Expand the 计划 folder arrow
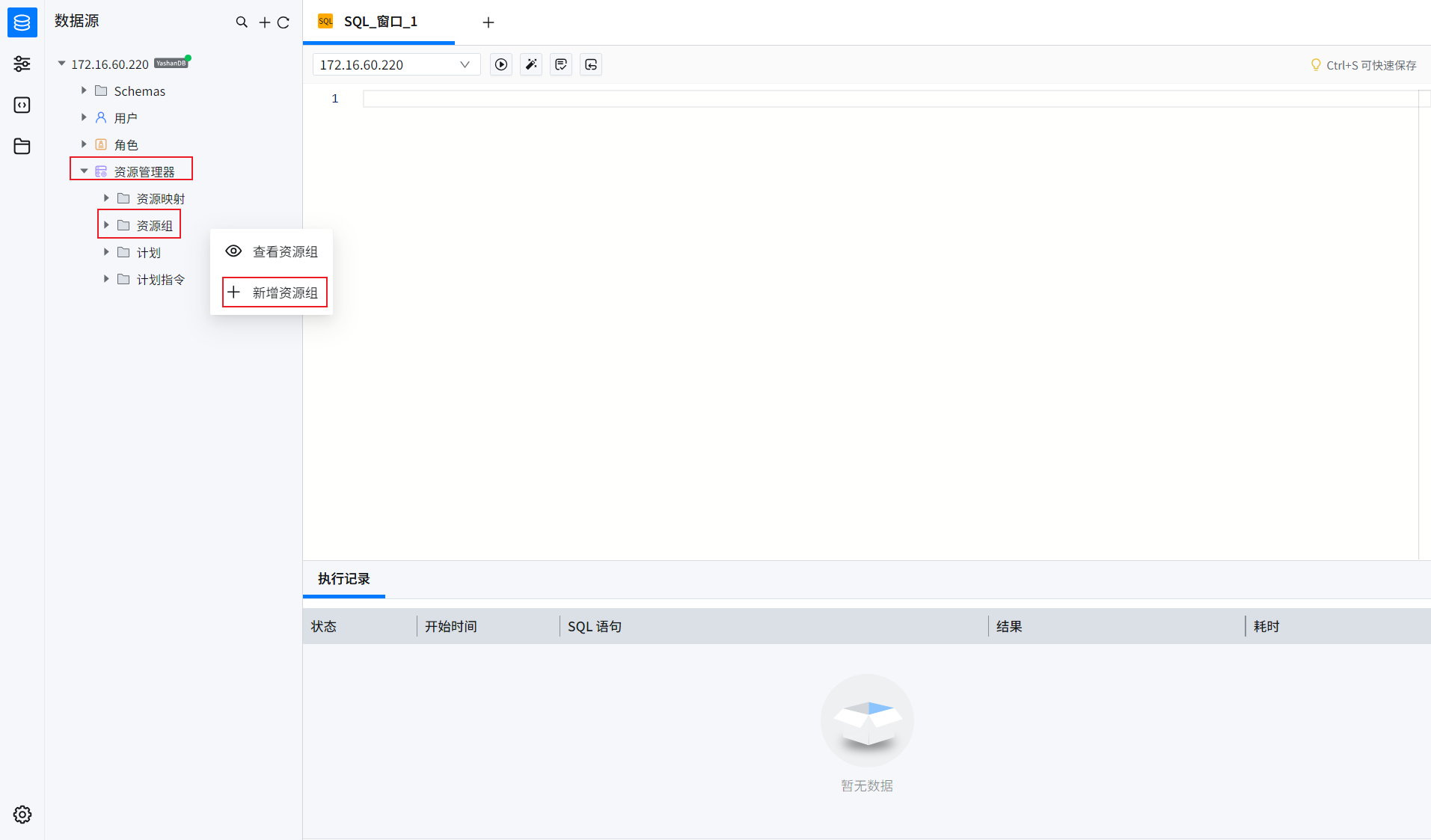 [x=106, y=252]
